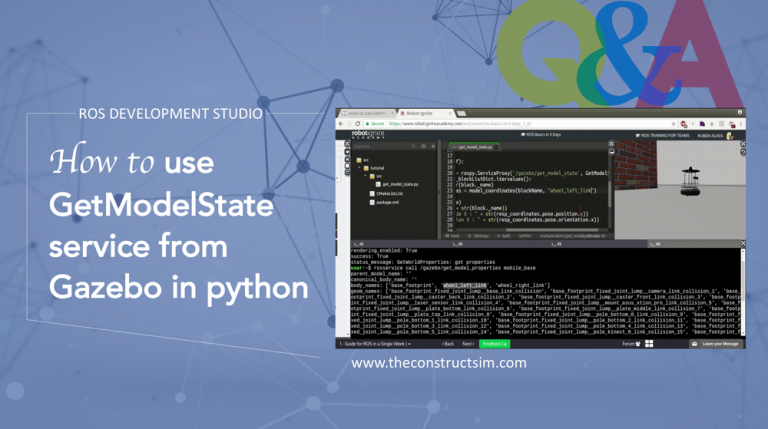
Task: Click Leave your Message button
Action: point(717,344)
